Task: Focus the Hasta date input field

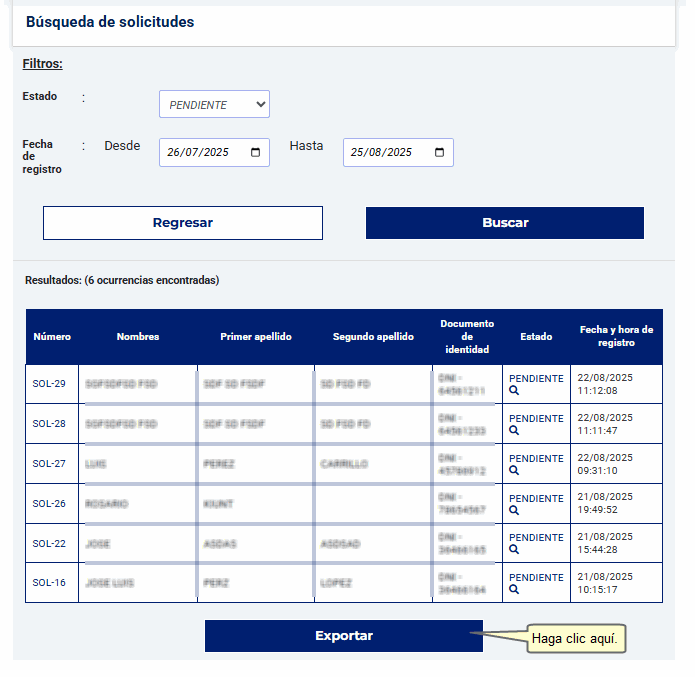Action: (x=385, y=153)
